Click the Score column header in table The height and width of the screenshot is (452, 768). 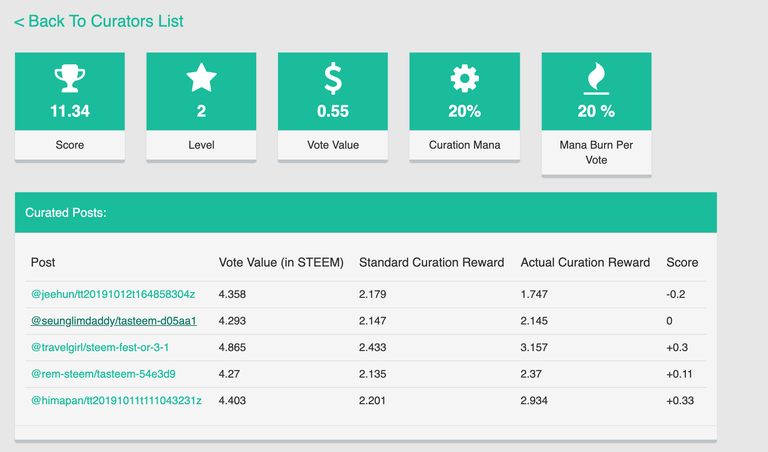click(682, 262)
